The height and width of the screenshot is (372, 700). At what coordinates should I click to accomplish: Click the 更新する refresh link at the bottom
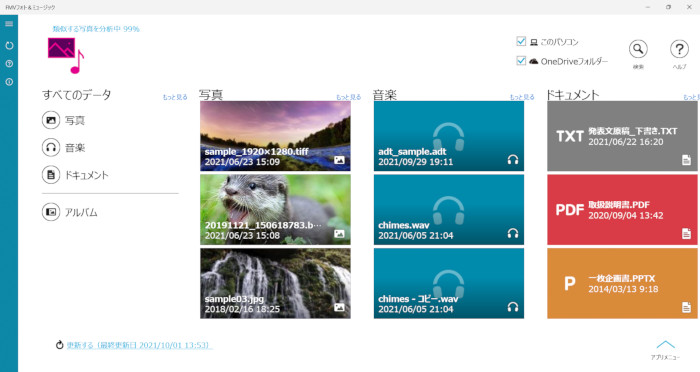click(x=139, y=345)
